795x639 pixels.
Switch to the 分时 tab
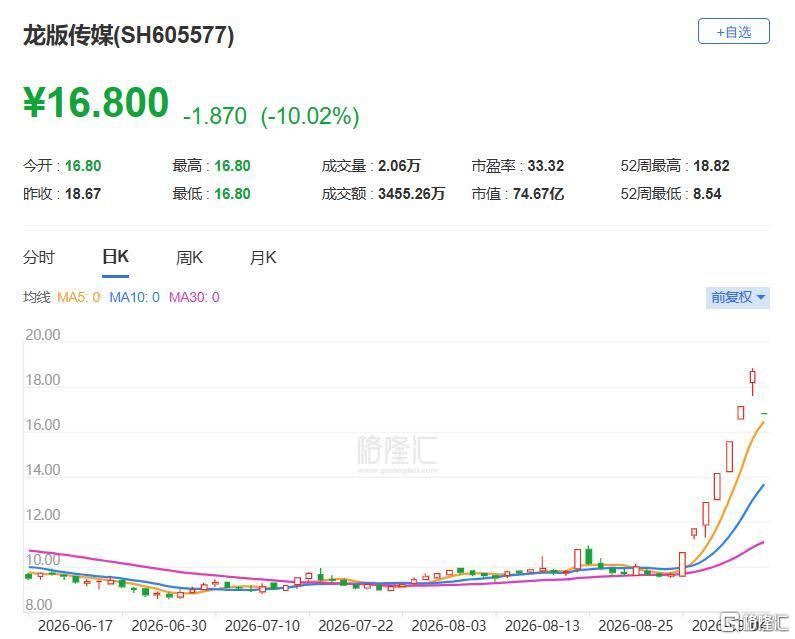[x=39, y=257]
